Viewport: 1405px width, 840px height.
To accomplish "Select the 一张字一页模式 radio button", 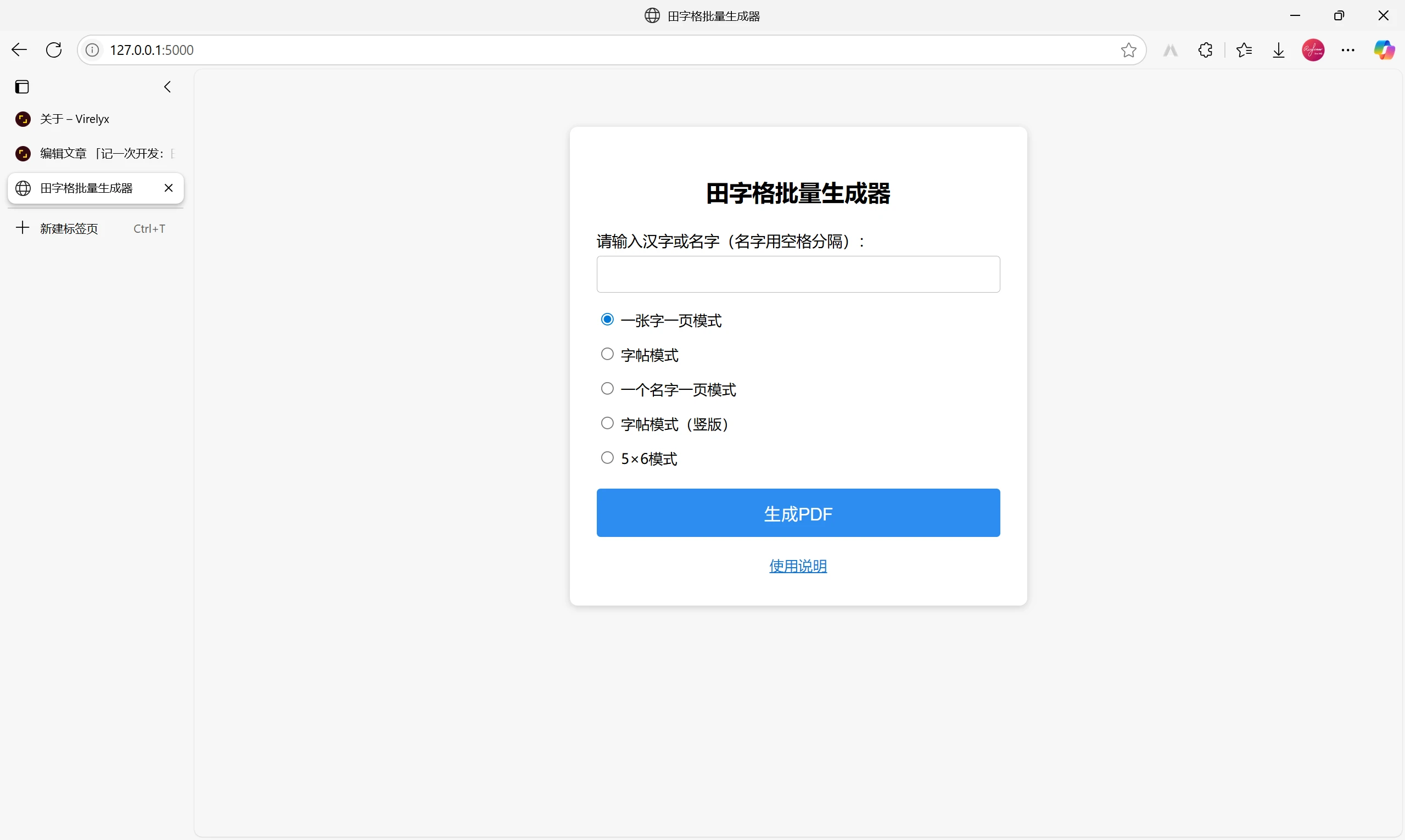I will point(607,319).
